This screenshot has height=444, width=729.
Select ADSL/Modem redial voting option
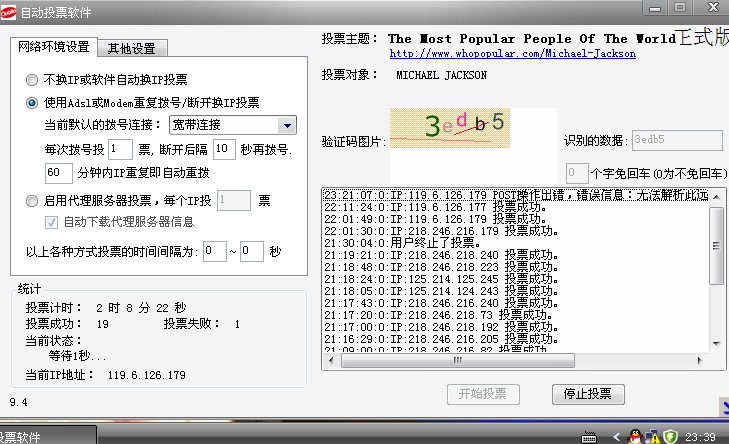pyautogui.click(x=33, y=102)
